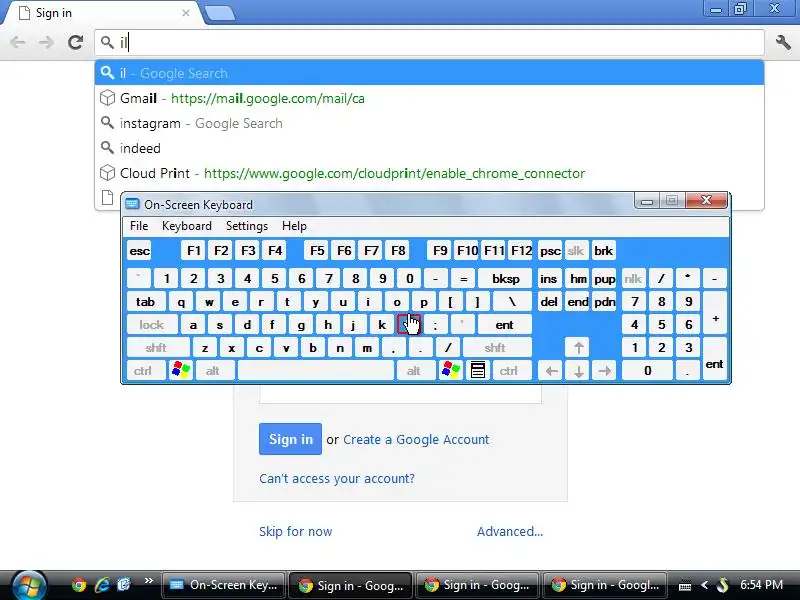
Task: Click the blue Sign in button
Action: click(x=290, y=439)
